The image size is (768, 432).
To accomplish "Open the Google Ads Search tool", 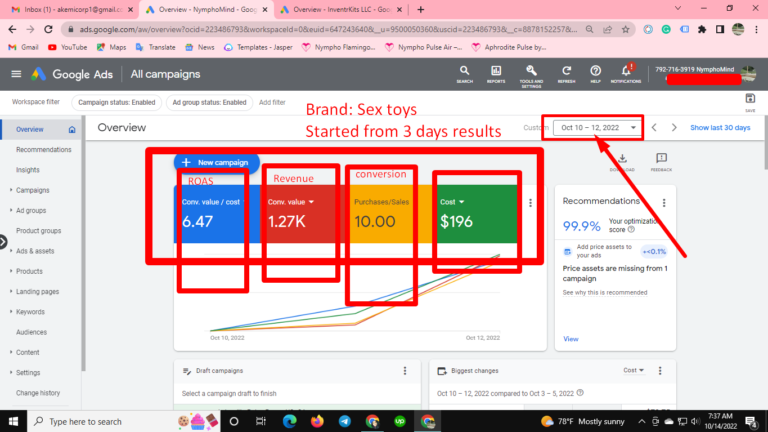I will click(x=465, y=71).
